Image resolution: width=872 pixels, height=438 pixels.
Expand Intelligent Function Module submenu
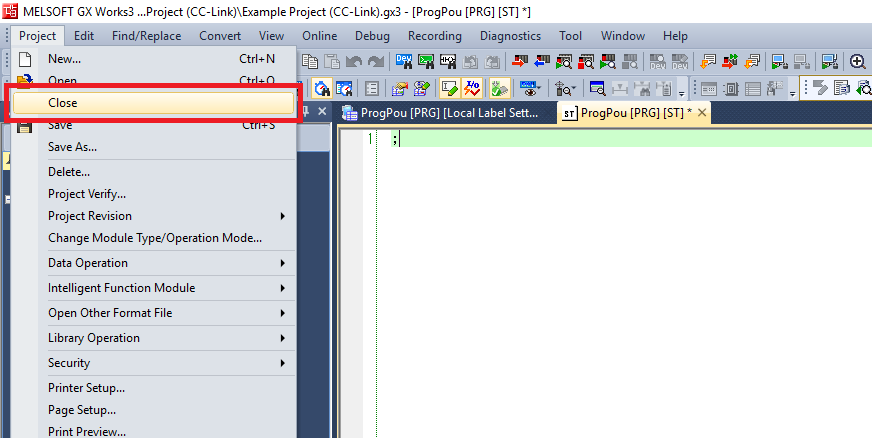[x=165, y=288]
